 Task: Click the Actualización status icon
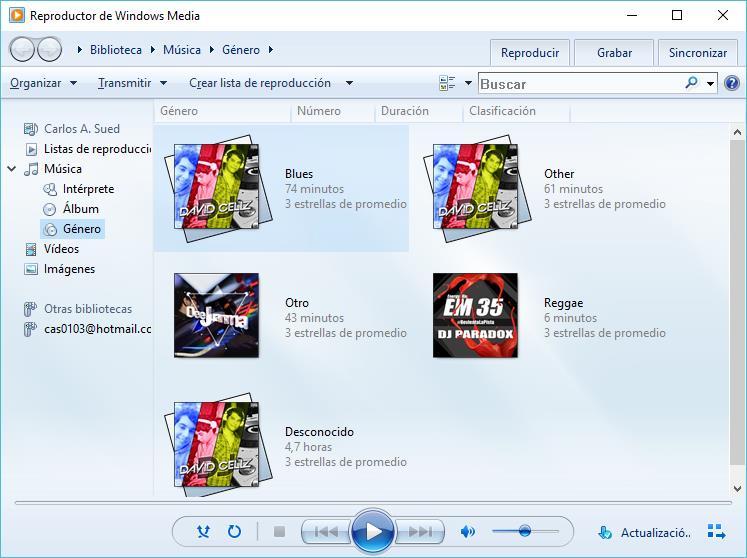pyautogui.click(x=605, y=532)
